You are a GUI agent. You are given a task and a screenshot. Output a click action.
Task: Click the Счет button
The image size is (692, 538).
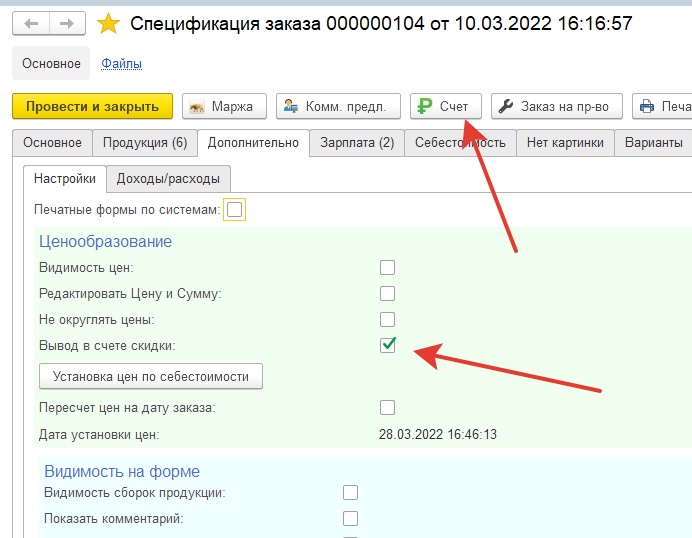coord(446,106)
